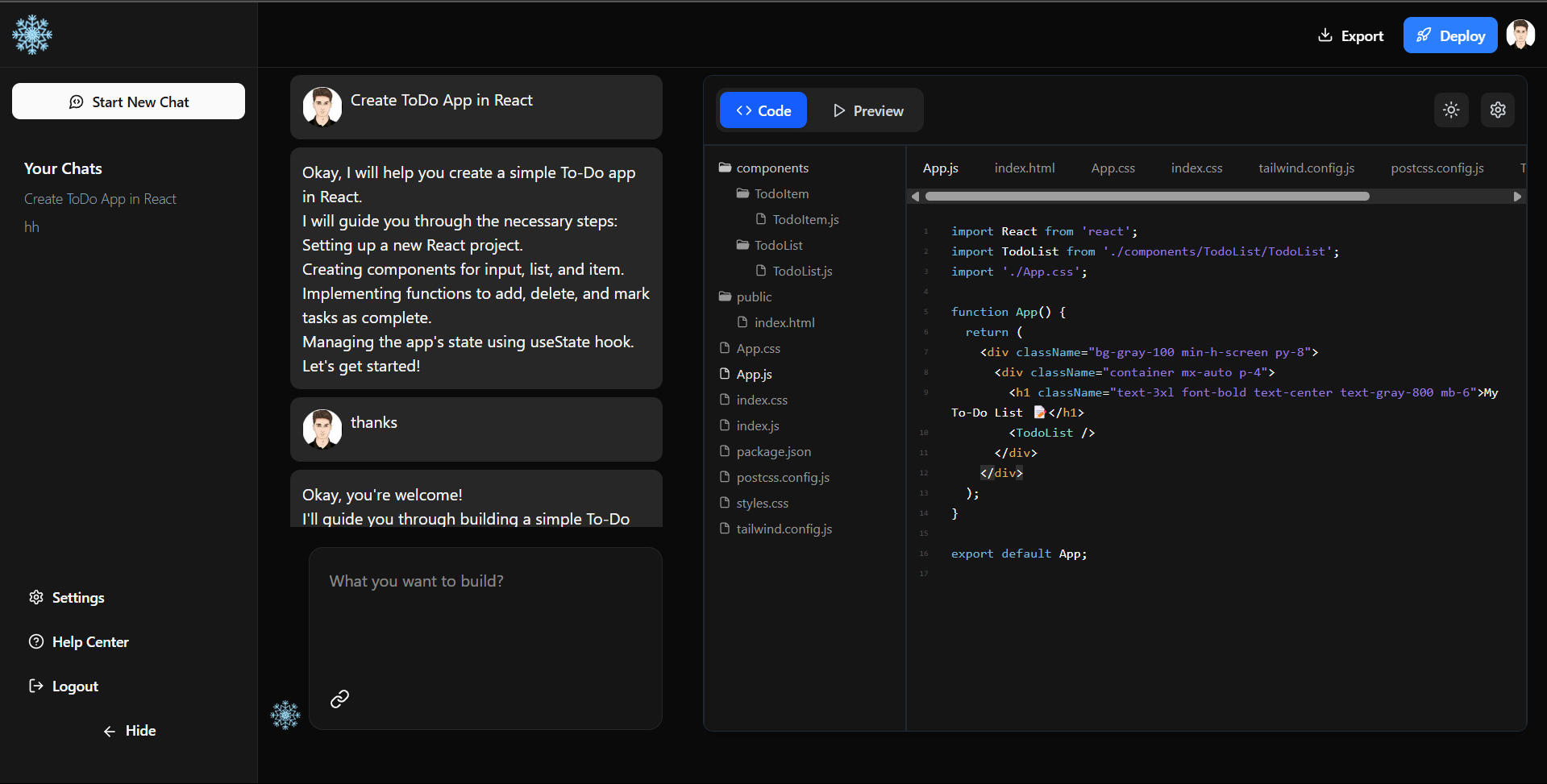Open the user profile avatar
Image resolution: width=1547 pixels, height=784 pixels.
(x=1520, y=35)
